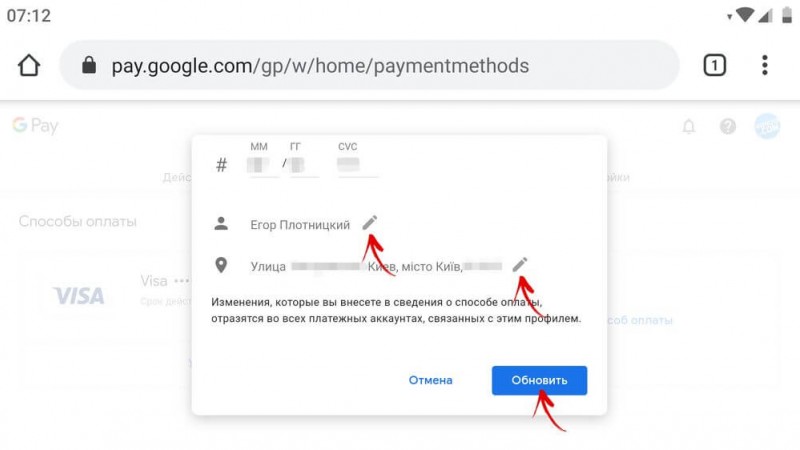Edit cardholder name Егор Плотницкий pencil
Image resolution: width=800 pixels, height=450 pixels.
tap(369, 222)
